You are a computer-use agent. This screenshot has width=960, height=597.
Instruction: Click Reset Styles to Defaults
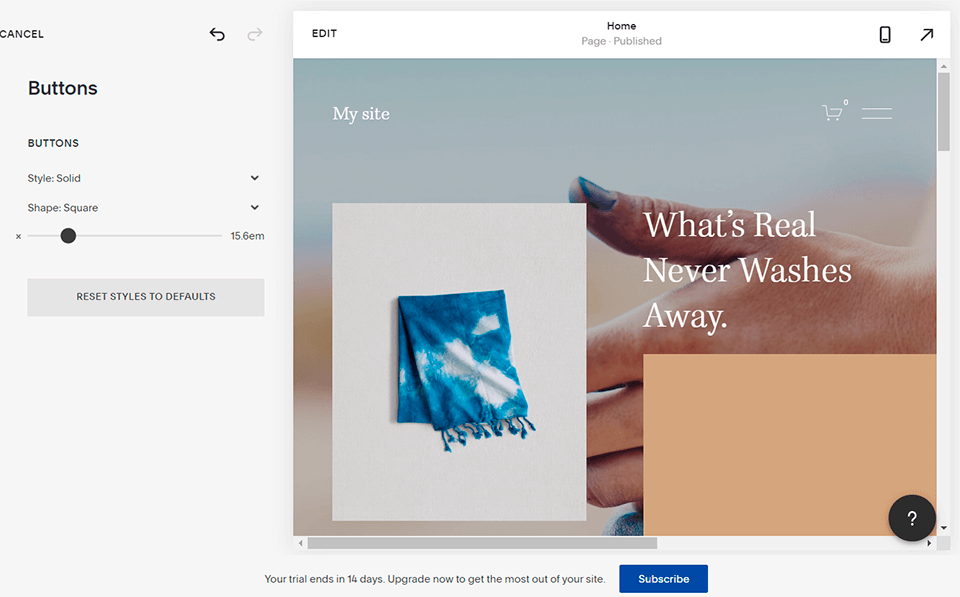click(x=145, y=296)
